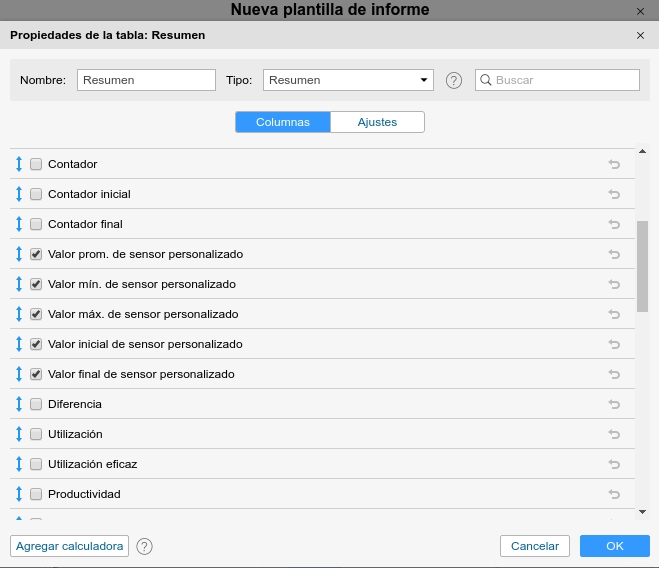
Task: Click the Cancelar button
Action: pyautogui.click(x=534, y=546)
